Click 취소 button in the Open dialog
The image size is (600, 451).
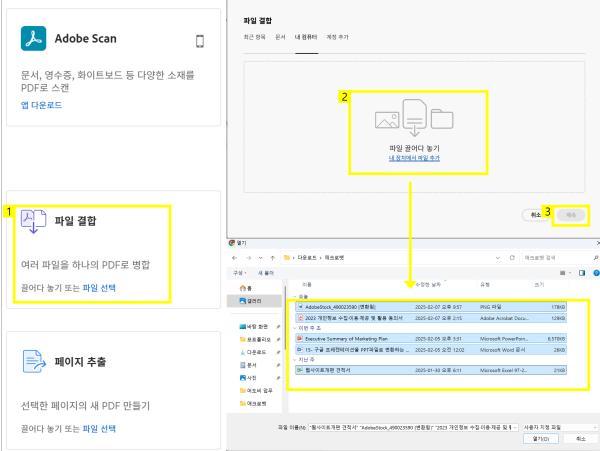click(x=581, y=439)
